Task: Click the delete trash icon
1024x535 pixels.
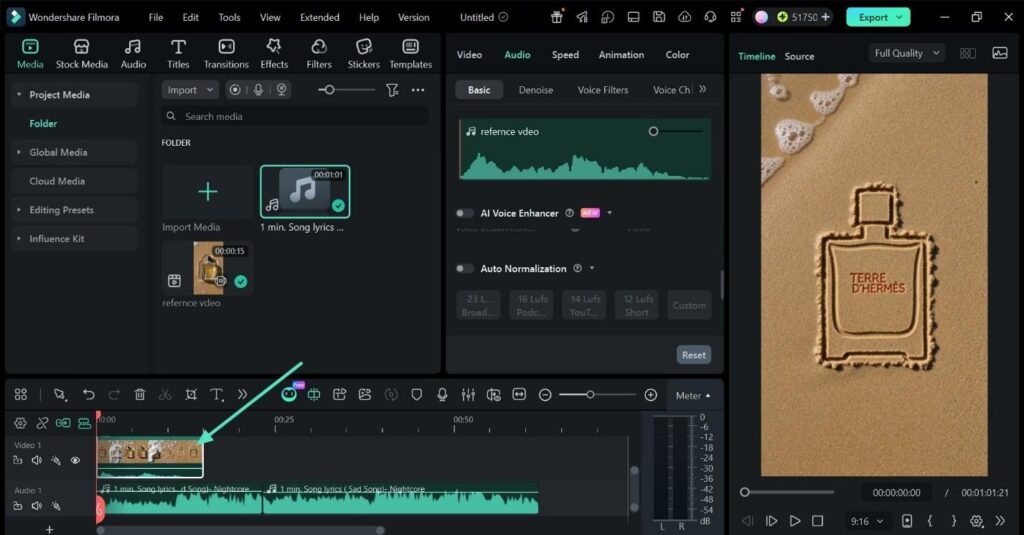Action: coord(139,395)
